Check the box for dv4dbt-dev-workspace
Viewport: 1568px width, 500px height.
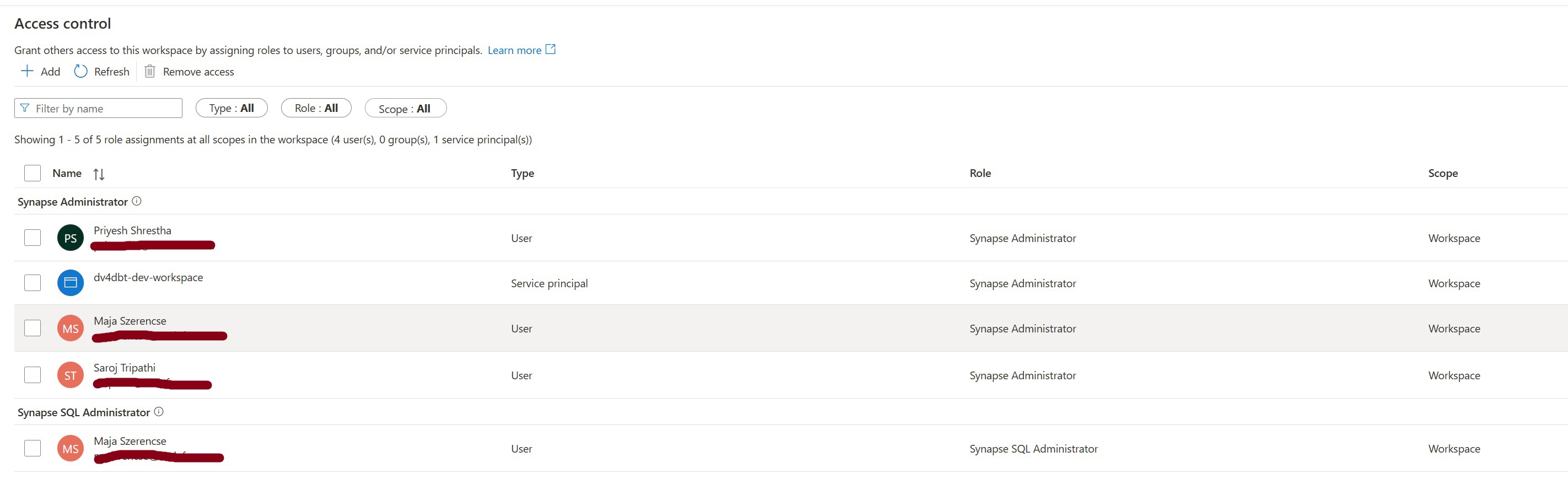pos(33,283)
